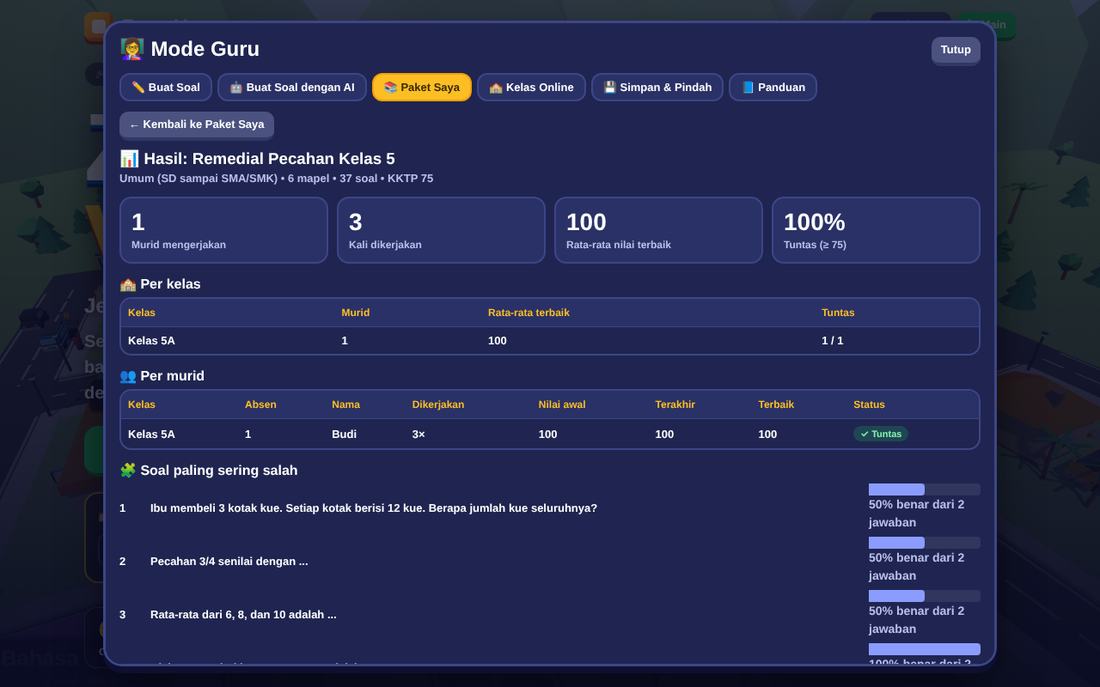Click question text 'Ibu membeli 3 kotak kue'
Screen dimensions: 1100x687
pos(373,508)
